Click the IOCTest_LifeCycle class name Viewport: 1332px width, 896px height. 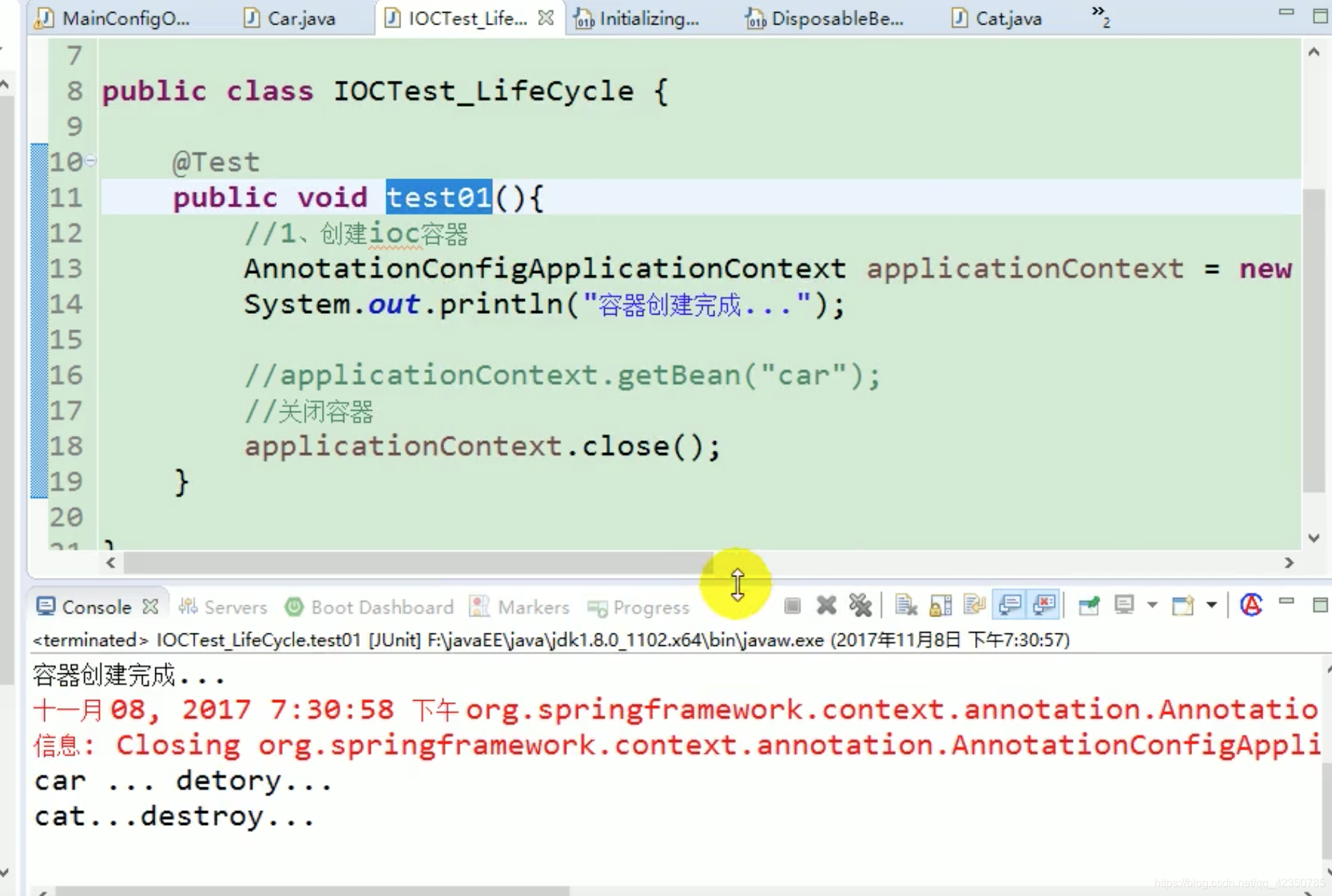[483, 91]
